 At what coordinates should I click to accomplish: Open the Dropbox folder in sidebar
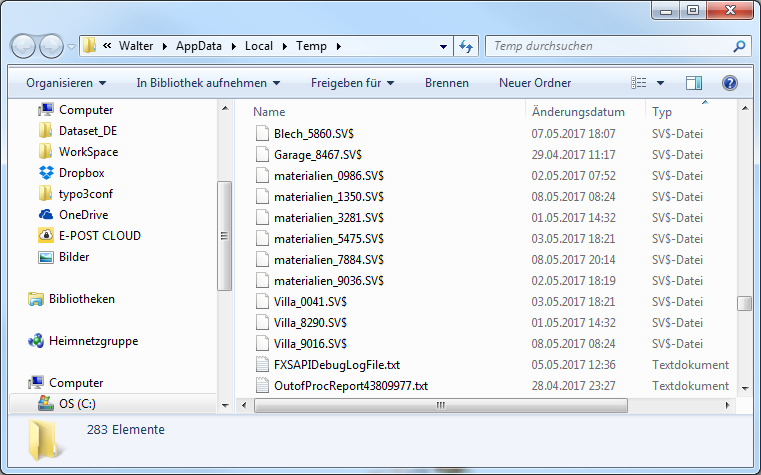click(80, 173)
